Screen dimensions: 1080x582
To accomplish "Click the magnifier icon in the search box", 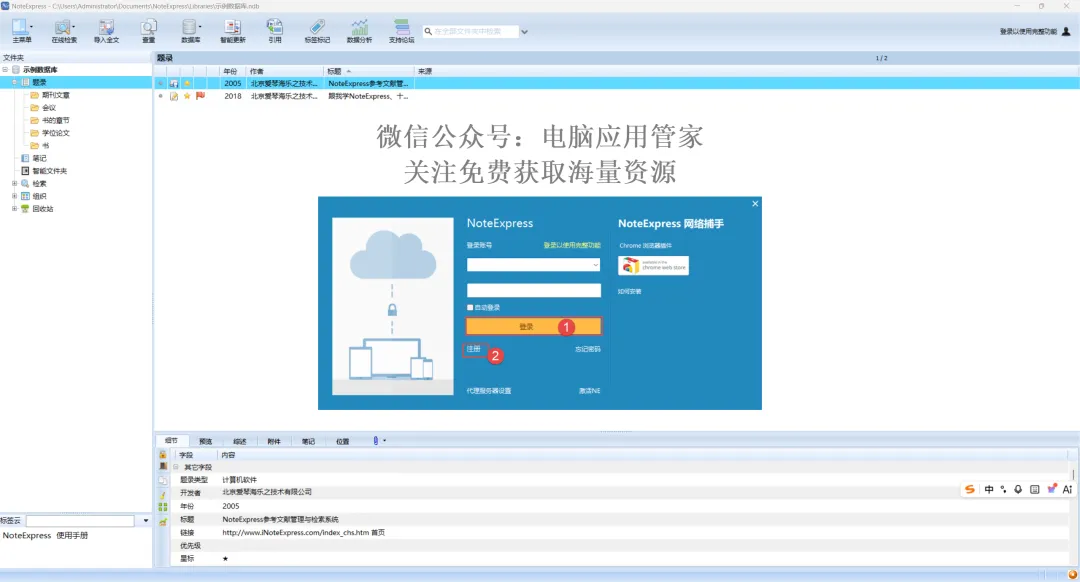I will [x=428, y=32].
